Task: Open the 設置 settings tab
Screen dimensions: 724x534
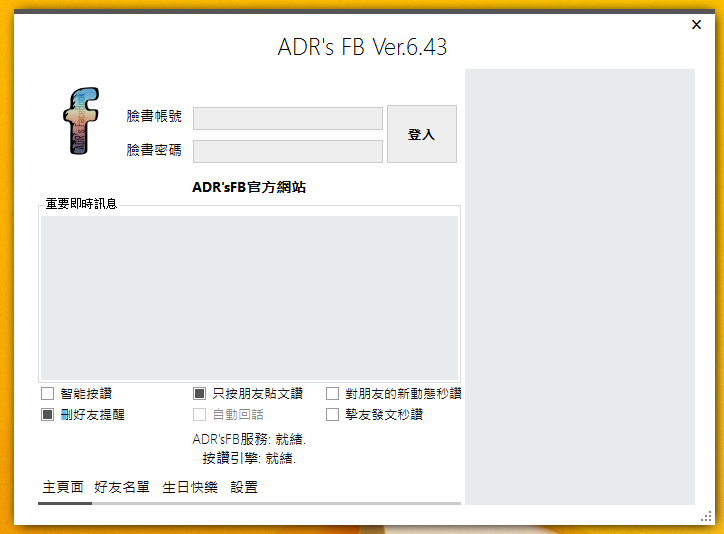Action: (x=244, y=487)
